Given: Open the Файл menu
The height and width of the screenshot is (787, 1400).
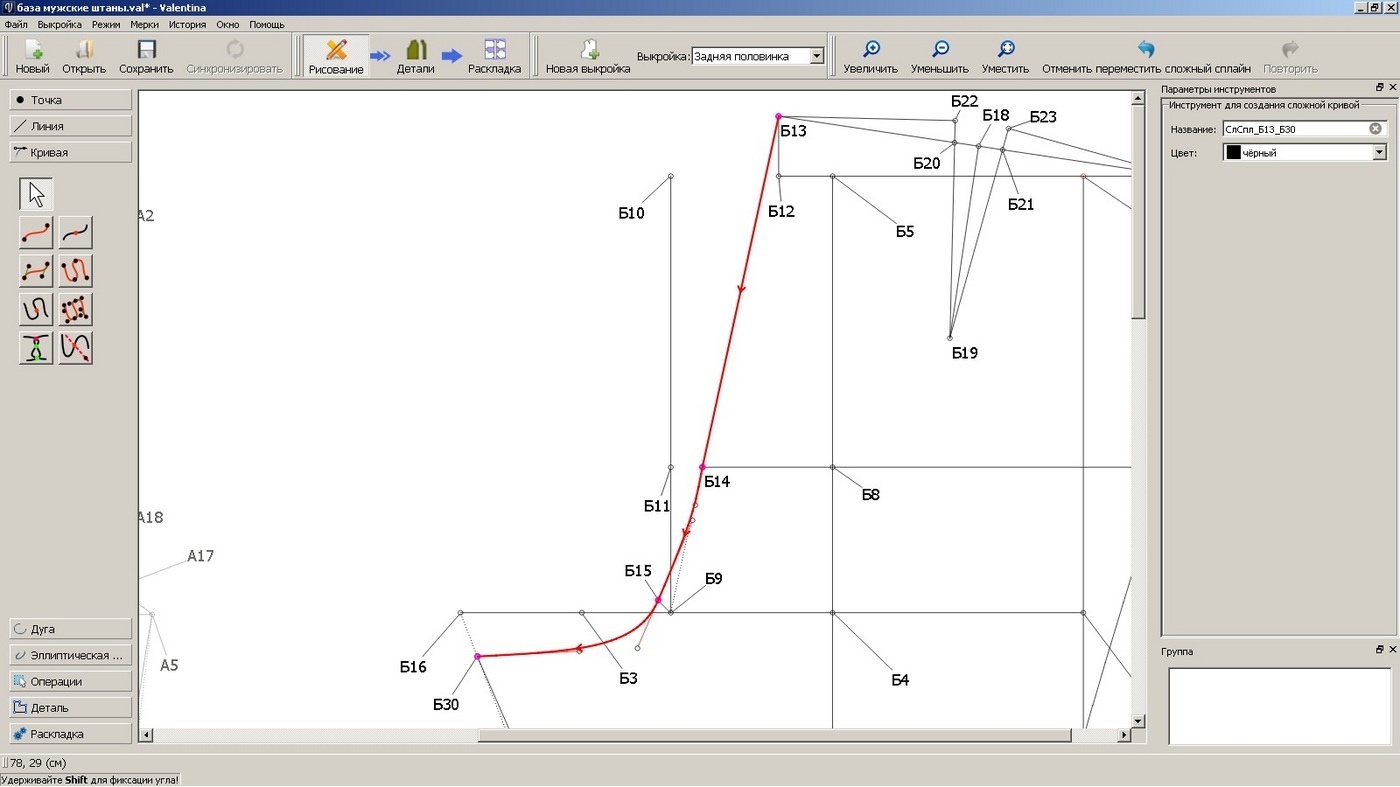Looking at the screenshot, I should (x=16, y=24).
